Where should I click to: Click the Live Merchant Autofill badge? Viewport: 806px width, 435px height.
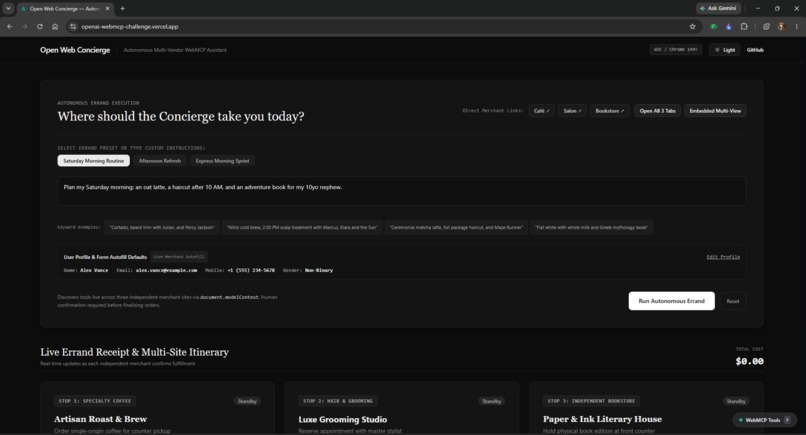[x=179, y=257]
